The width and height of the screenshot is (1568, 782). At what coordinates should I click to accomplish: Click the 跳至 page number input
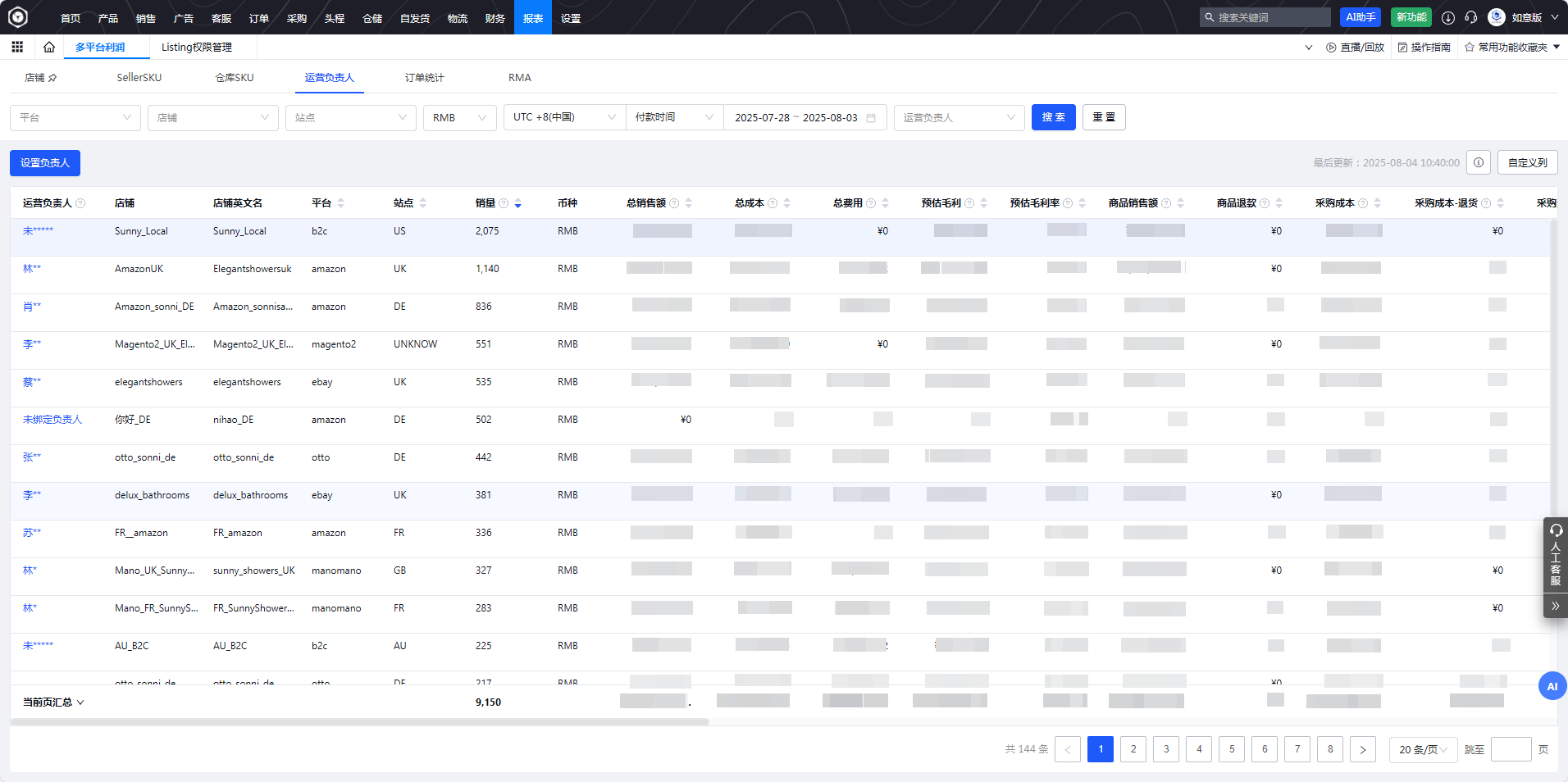[x=1511, y=749]
